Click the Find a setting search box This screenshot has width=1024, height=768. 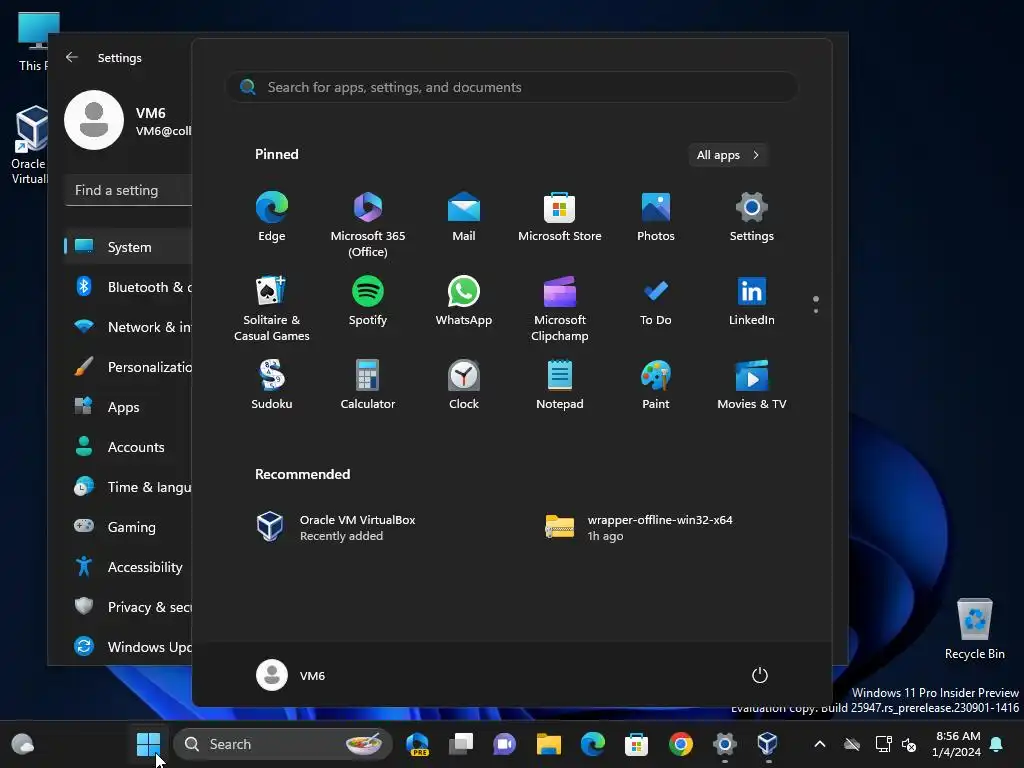(129, 190)
